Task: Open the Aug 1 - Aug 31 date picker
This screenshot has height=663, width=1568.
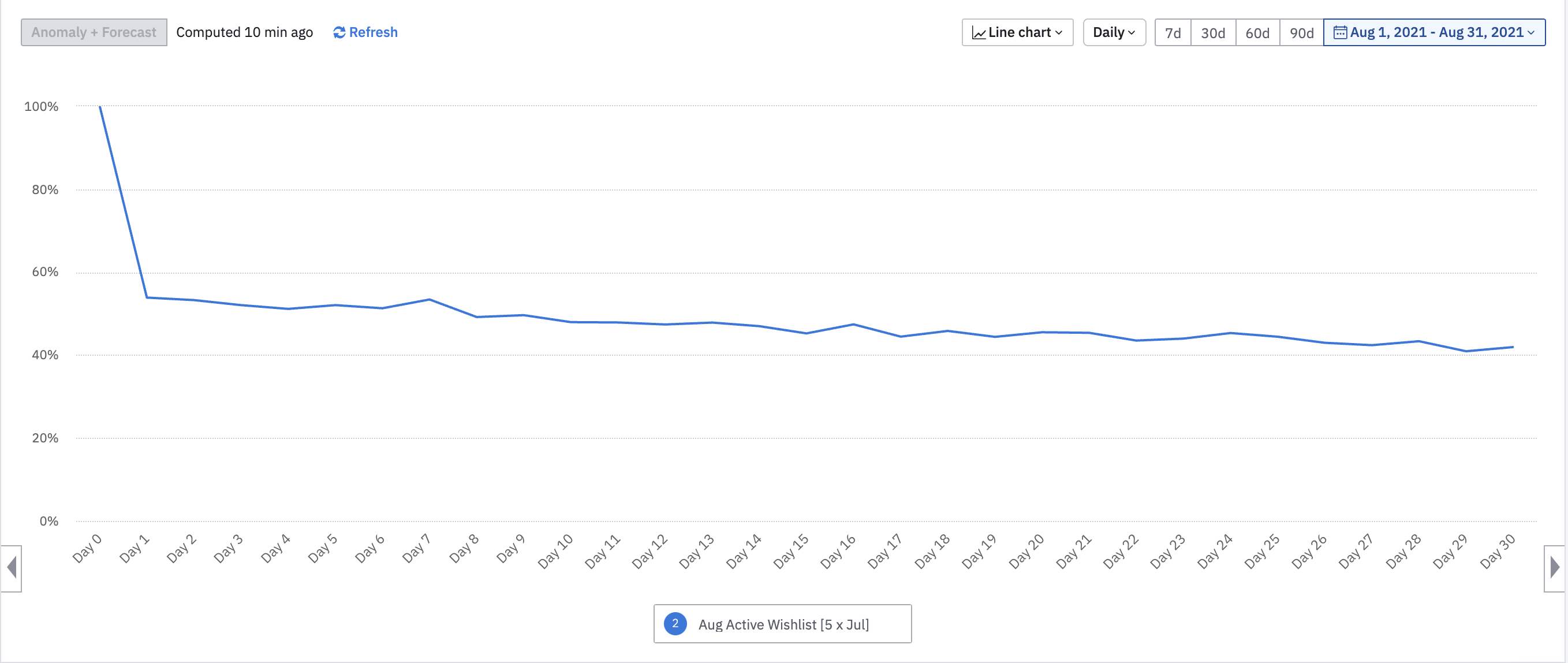Action: [x=1434, y=32]
